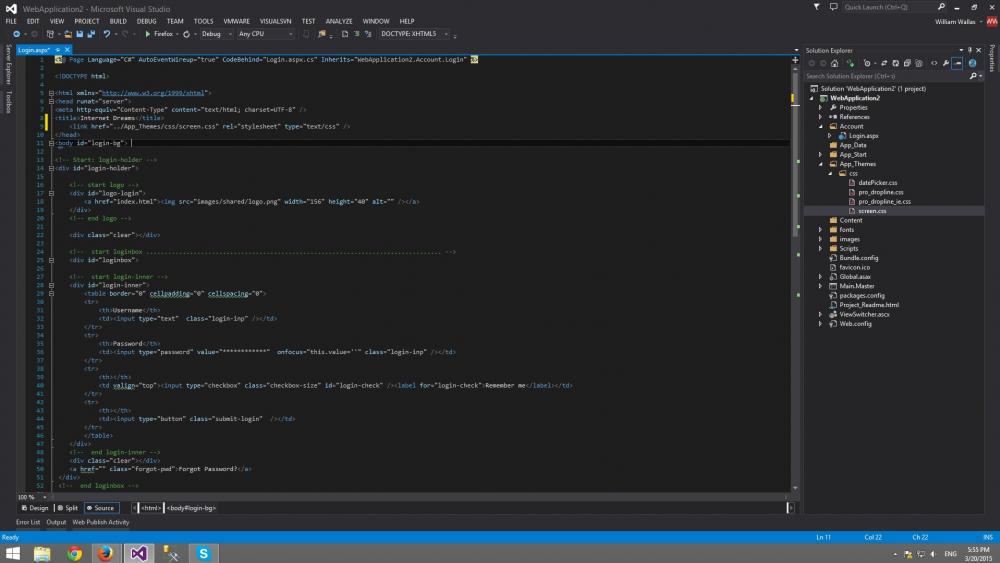Viewport: 1000px width, 563px height.
Task: Open Windows Start button
Action: click(x=12, y=553)
